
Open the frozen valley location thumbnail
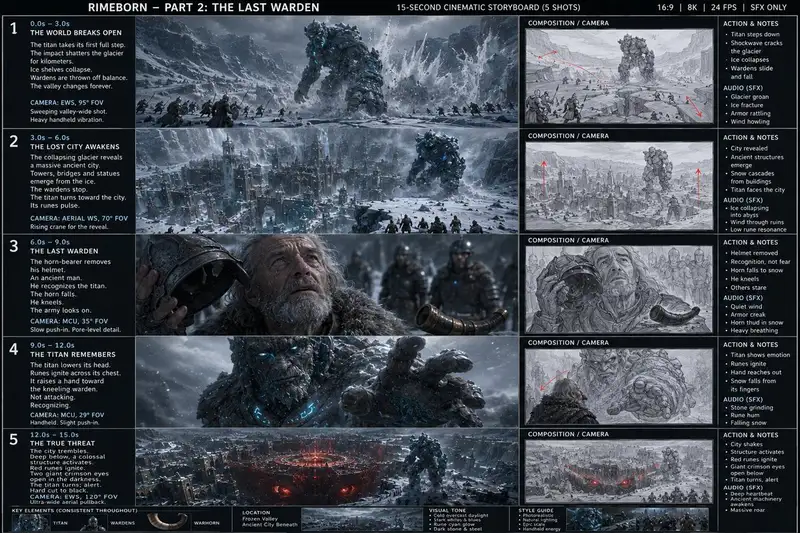(364, 520)
